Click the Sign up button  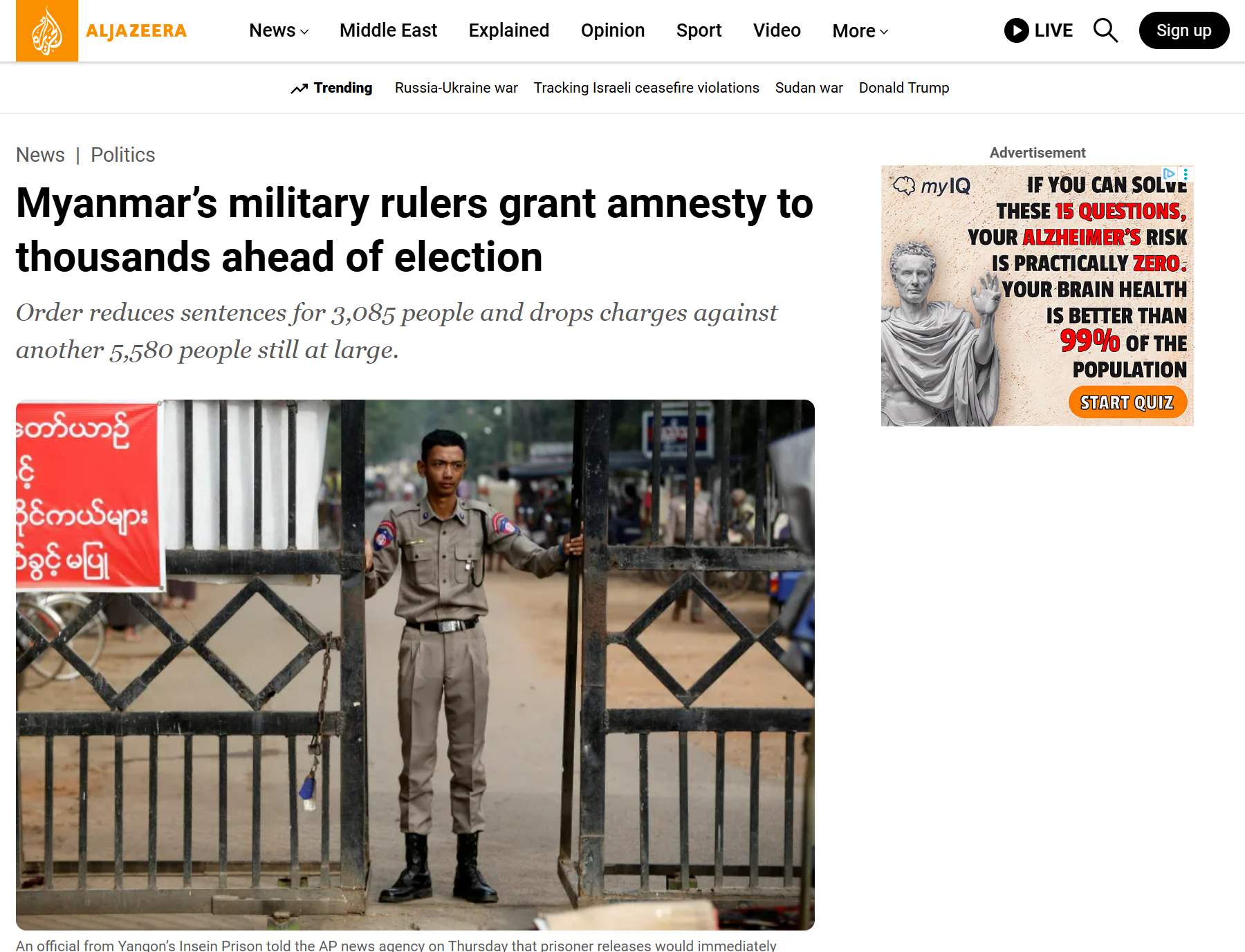(1183, 30)
